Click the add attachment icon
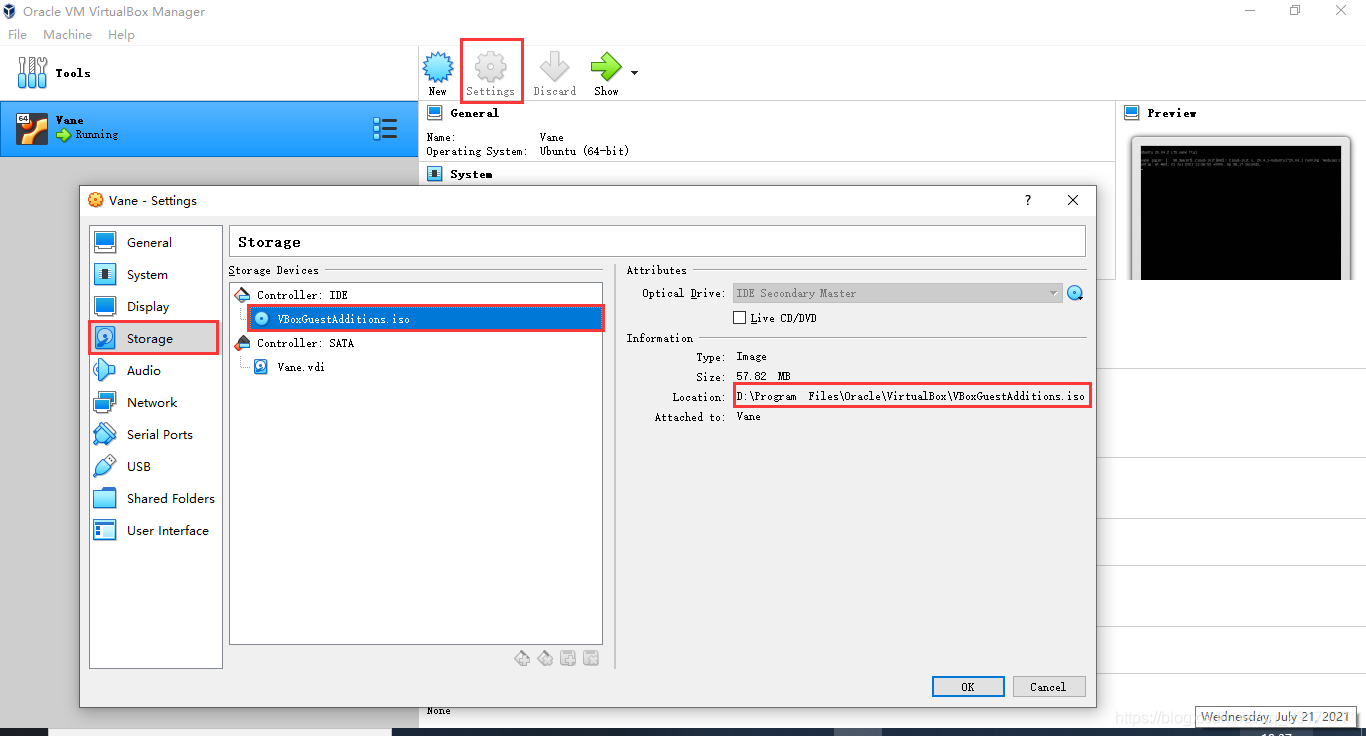 coord(568,658)
